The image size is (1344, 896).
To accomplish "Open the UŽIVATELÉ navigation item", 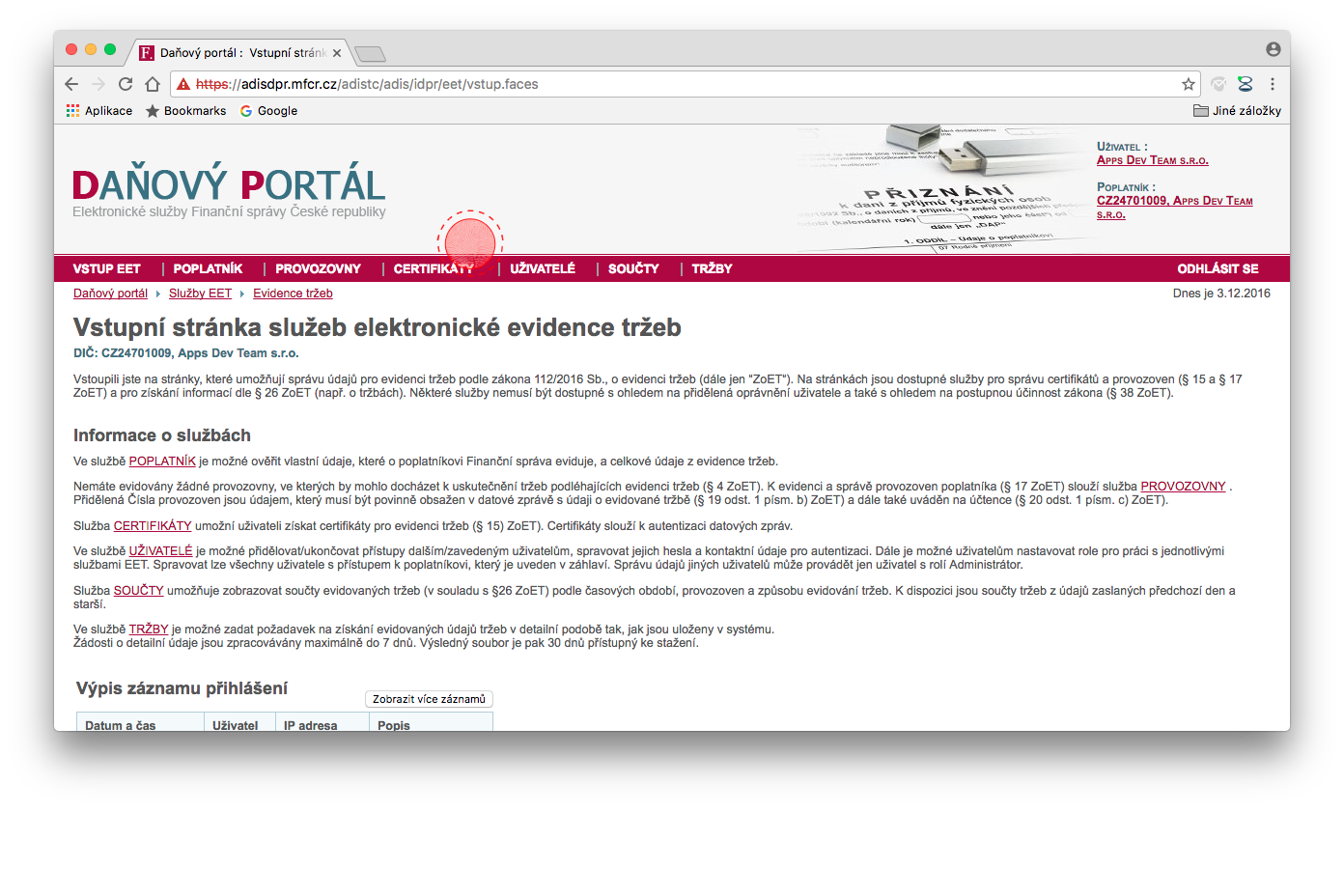I will [x=543, y=268].
